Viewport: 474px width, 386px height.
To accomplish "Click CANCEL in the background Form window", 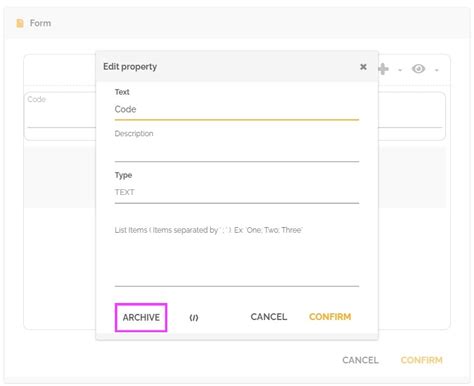I will point(360,360).
